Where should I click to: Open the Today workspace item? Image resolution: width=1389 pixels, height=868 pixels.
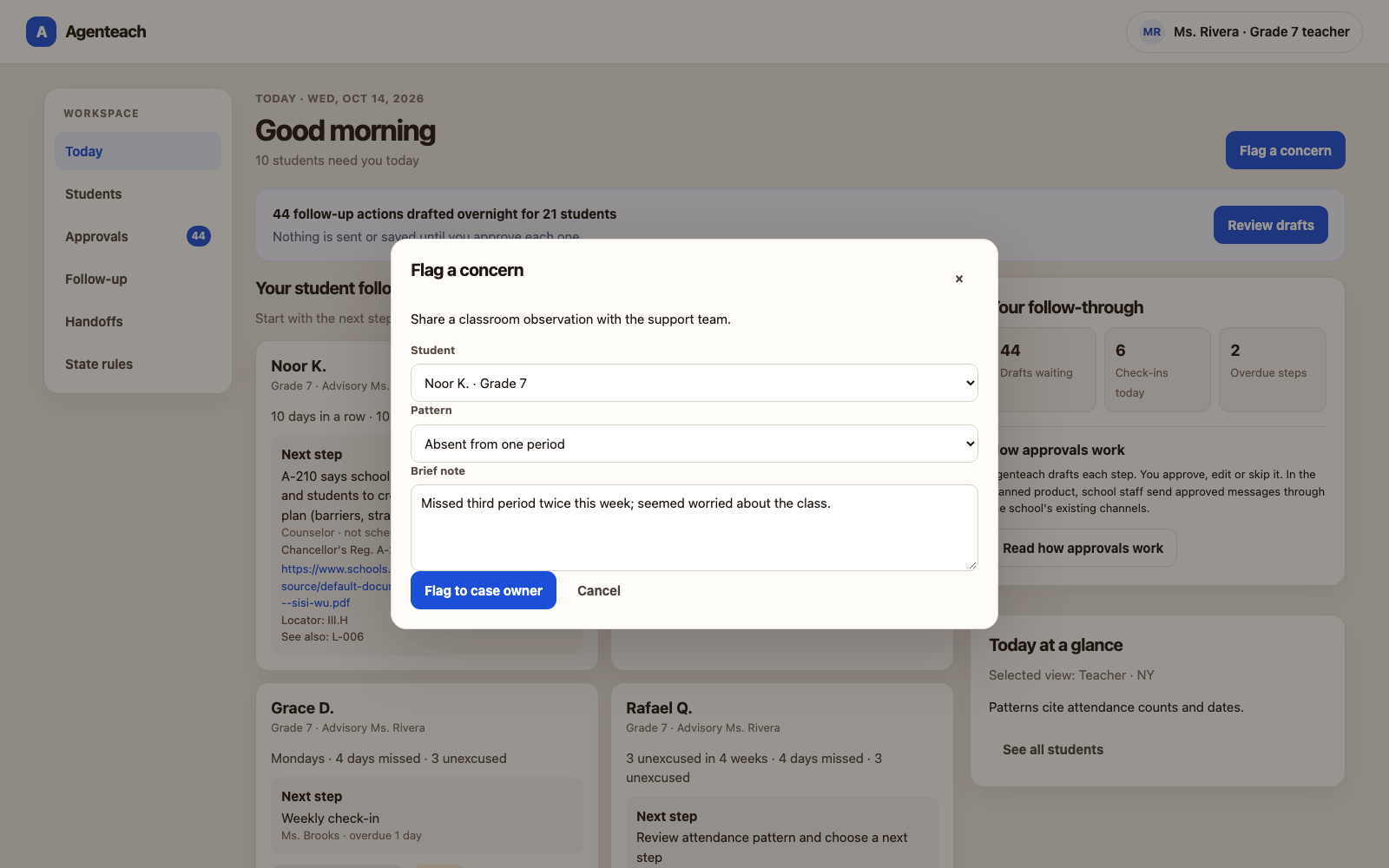138,151
